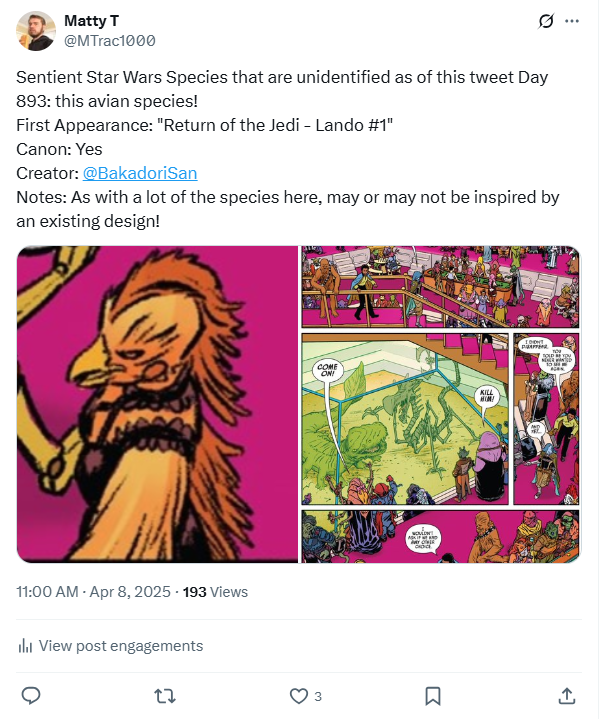The height and width of the screenshot is (719, 601).
Task: Open the middle-right comic panel image
Action: tap(440, 419)
